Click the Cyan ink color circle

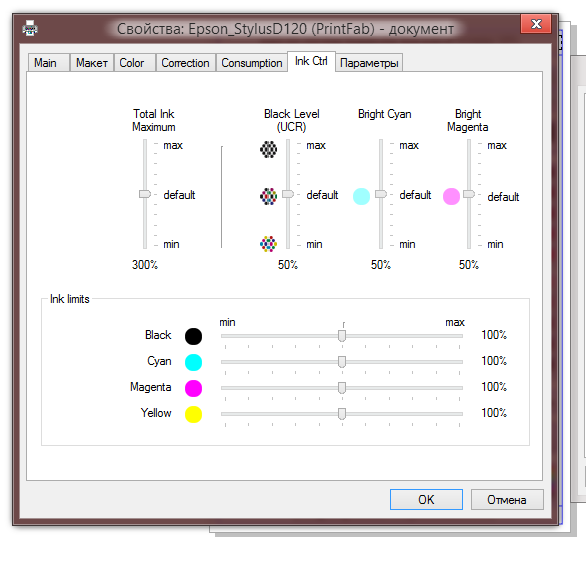[194, 362]
